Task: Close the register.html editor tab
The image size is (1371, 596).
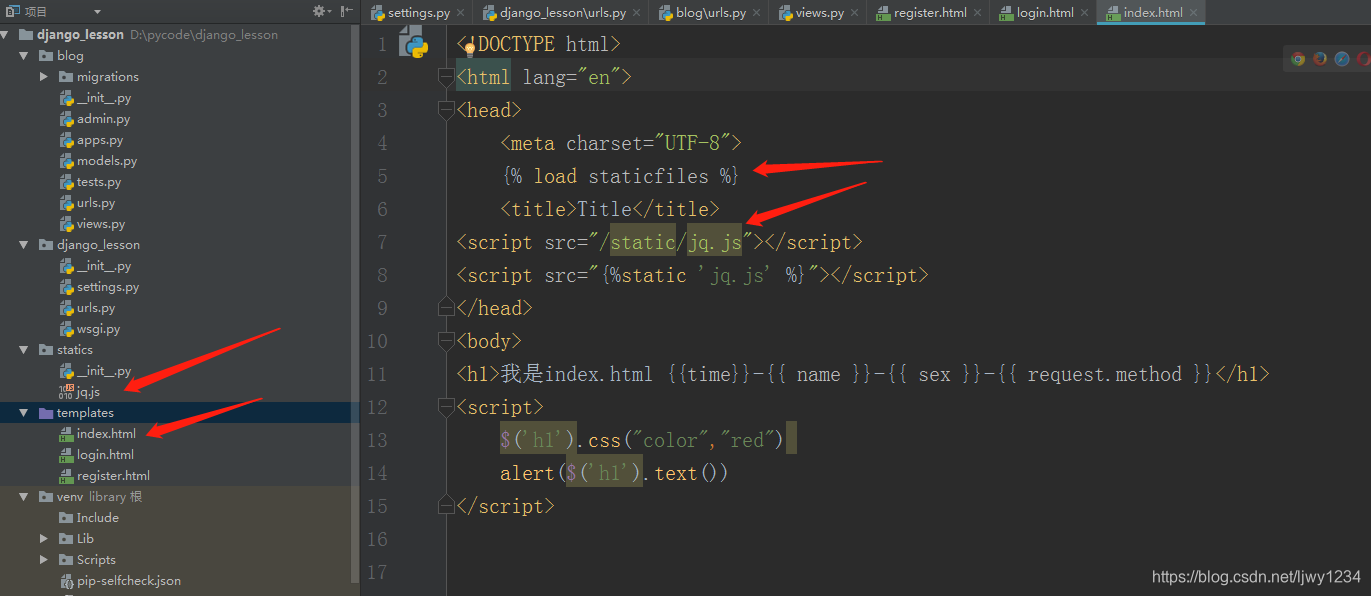Action: pyautogui.click(x=978, y=13)
